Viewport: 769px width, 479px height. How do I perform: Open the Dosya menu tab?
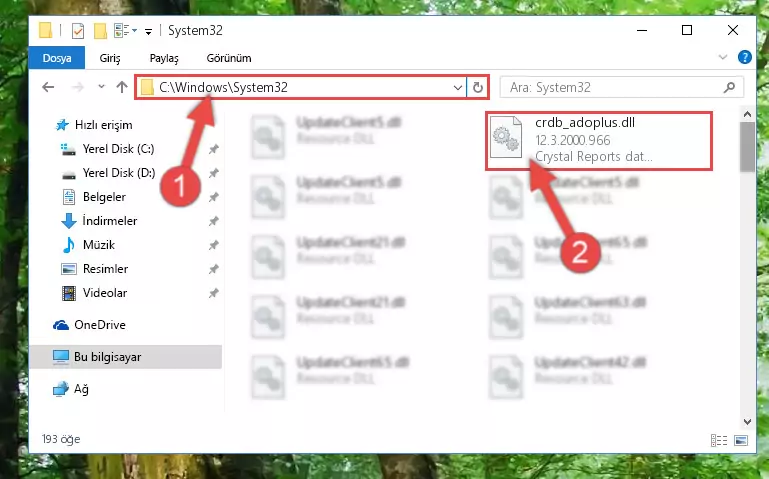click(57, 58)
